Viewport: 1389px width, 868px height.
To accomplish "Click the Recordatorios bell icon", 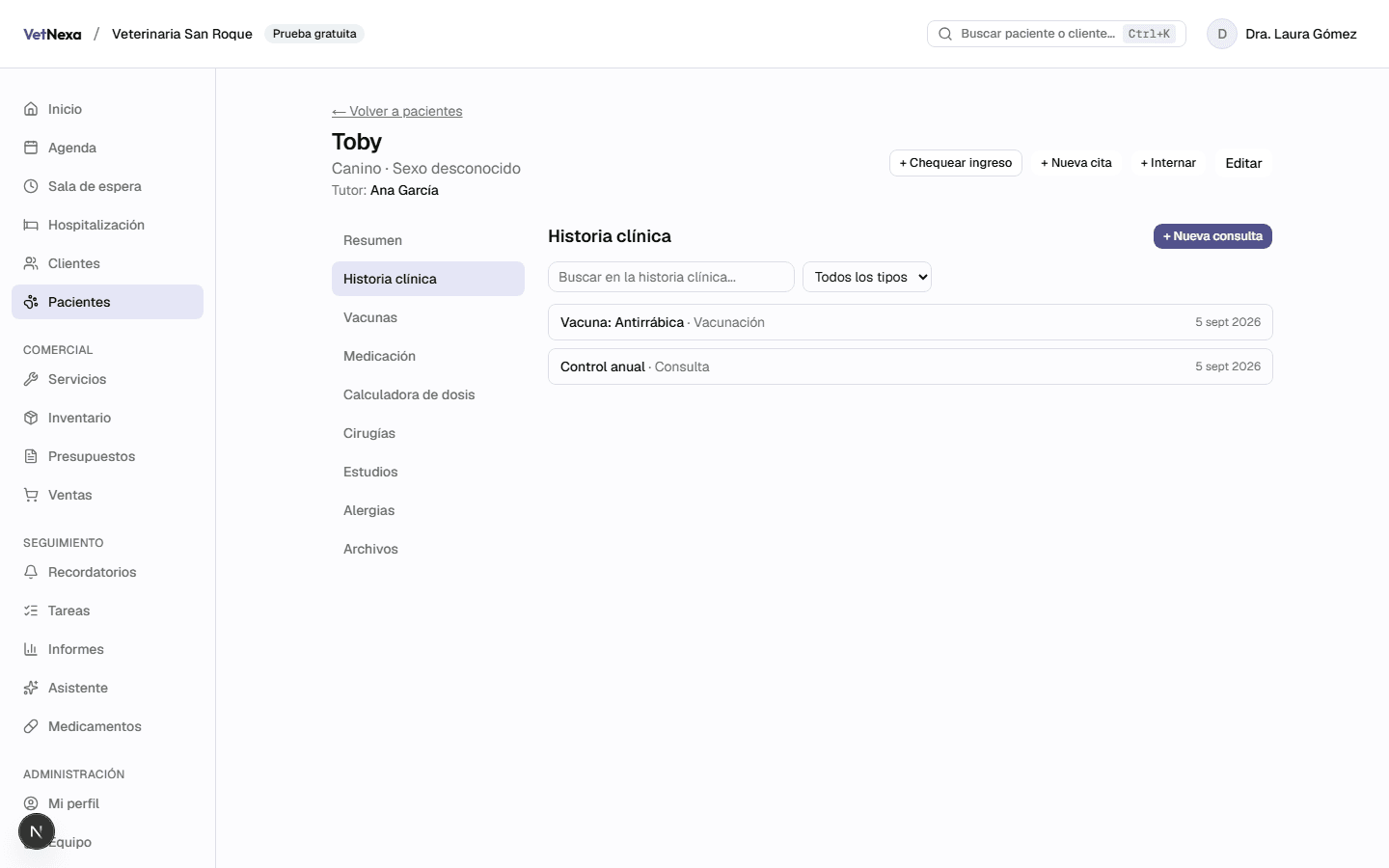I will click(x=31, y=572).
